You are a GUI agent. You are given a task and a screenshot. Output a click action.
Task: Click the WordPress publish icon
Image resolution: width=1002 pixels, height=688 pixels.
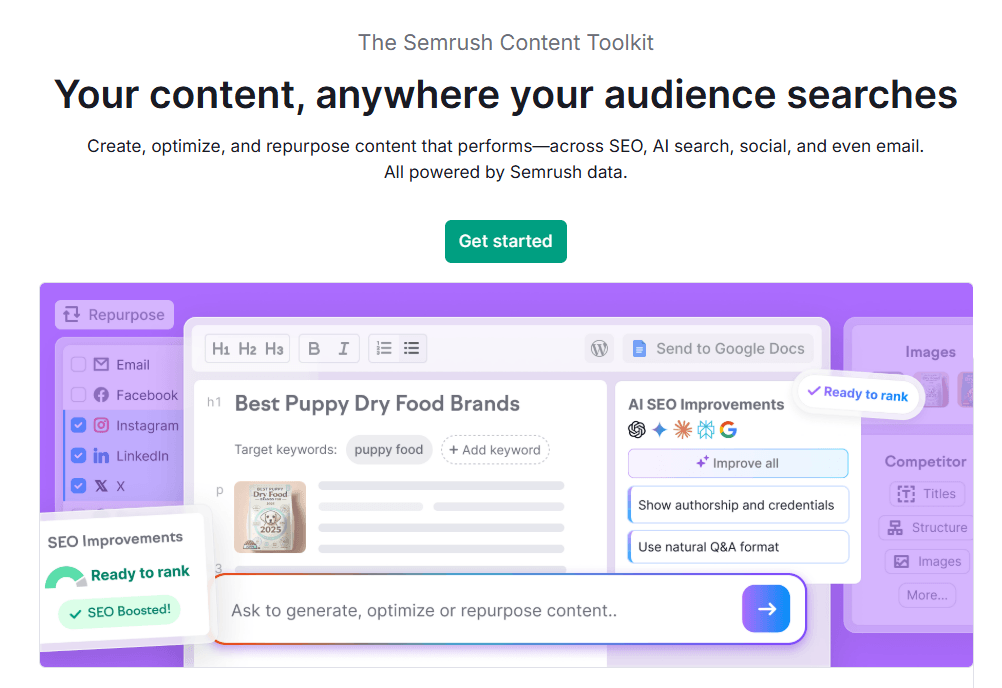pyautogui.click(x=599, y=348)
